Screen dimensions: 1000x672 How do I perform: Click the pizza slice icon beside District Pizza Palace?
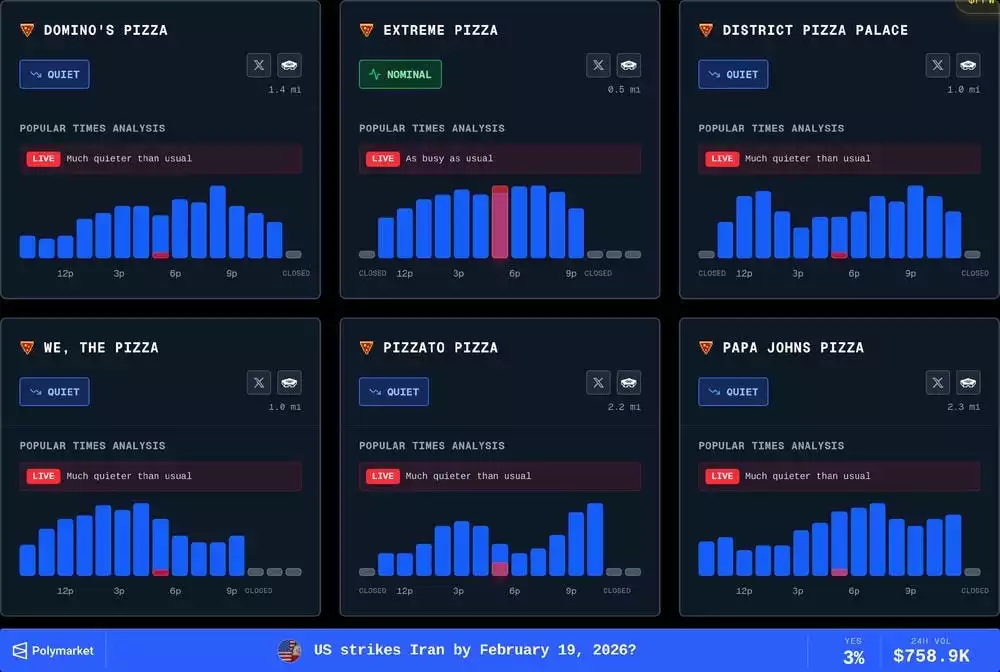[705, 30]
